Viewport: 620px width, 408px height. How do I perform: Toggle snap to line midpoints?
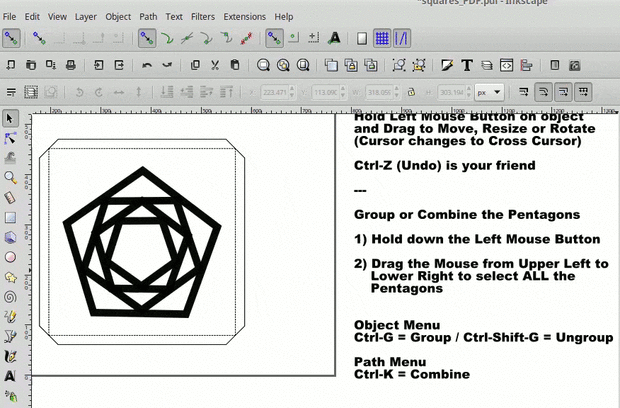(x=246, y=38)
